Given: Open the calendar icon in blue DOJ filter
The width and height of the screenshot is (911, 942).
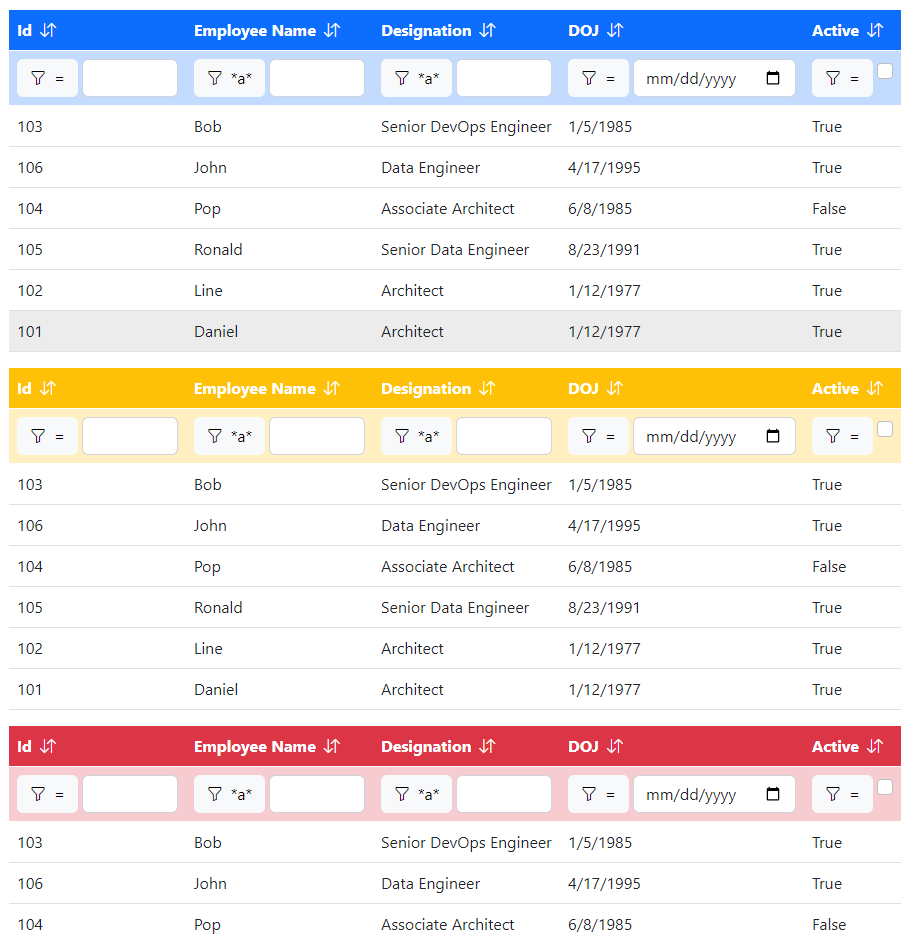Looking at the screenshot, I should (x=774, y=78).
